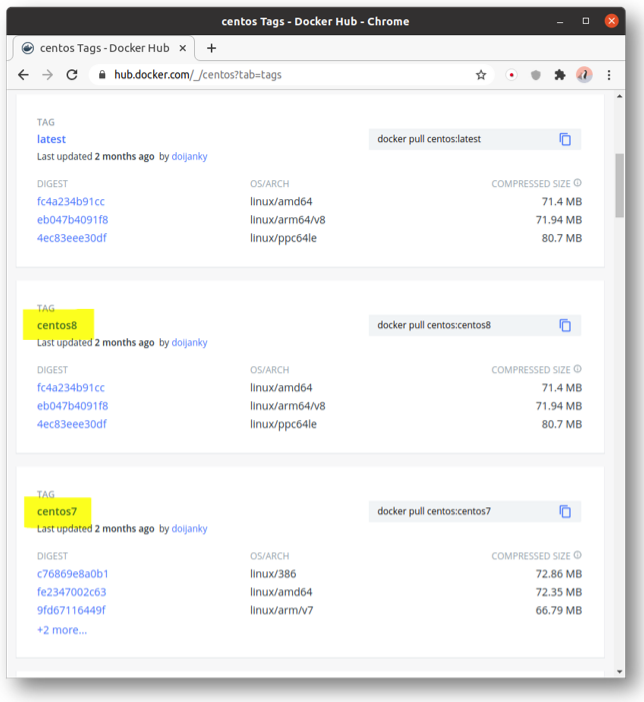Select the centos Tags - Docker Hub tab
The width and height of the screenshot is (644, 702).
pos(103,48)
